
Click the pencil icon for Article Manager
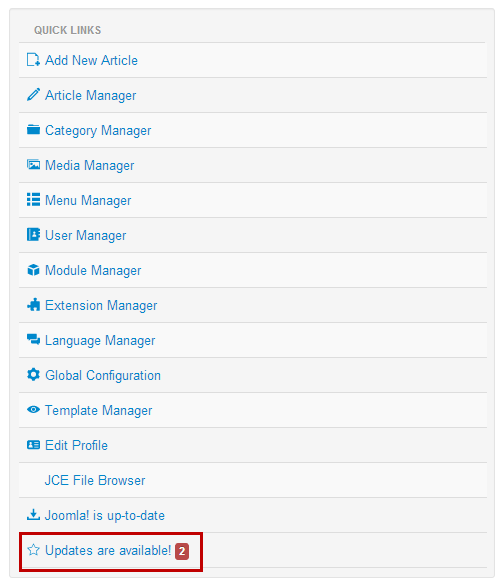(x=33, y=94)
